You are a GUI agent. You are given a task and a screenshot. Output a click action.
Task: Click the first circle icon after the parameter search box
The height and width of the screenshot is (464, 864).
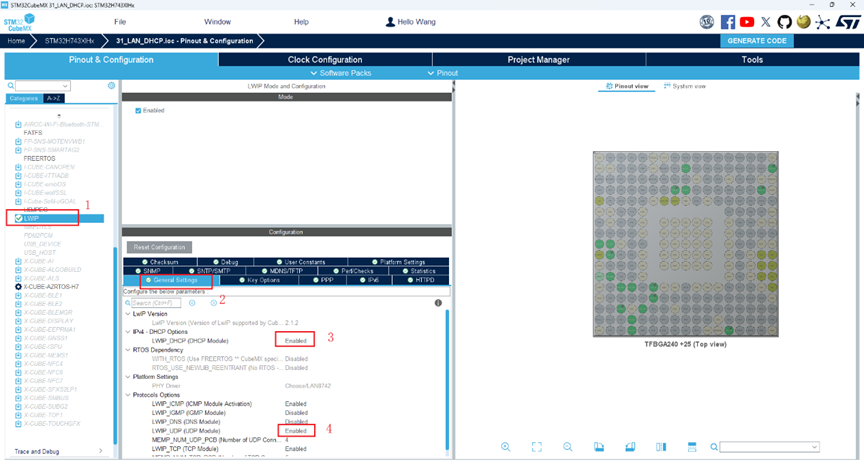(x=192, y=303)
